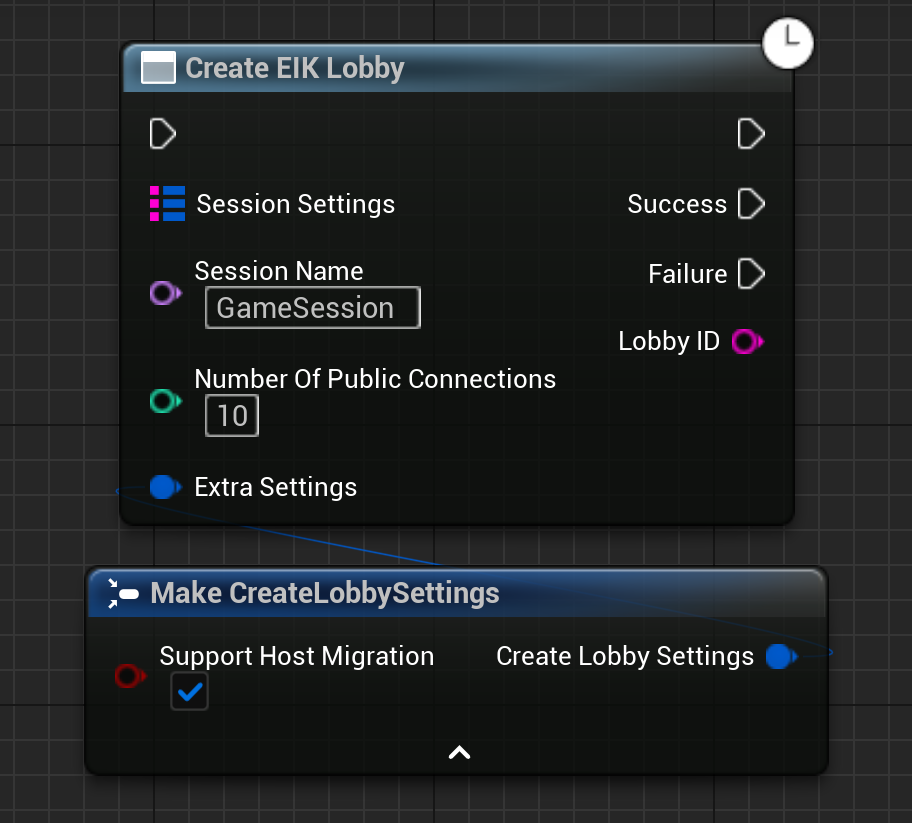Click the function icon beside the Create EIK Lobby title
The image size is (912, 823).
(x=157, y=68)
